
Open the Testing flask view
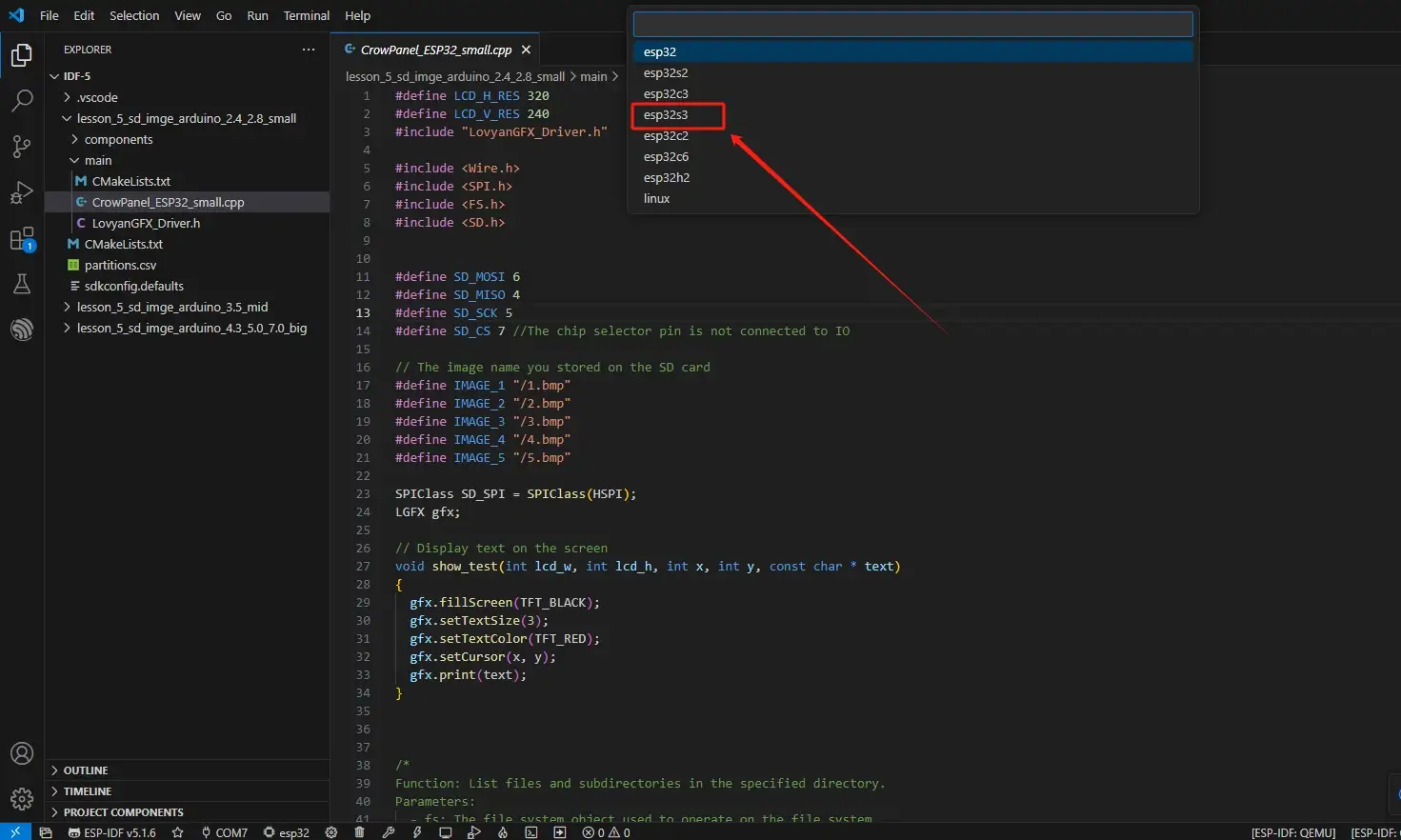[x=21, y=284]
